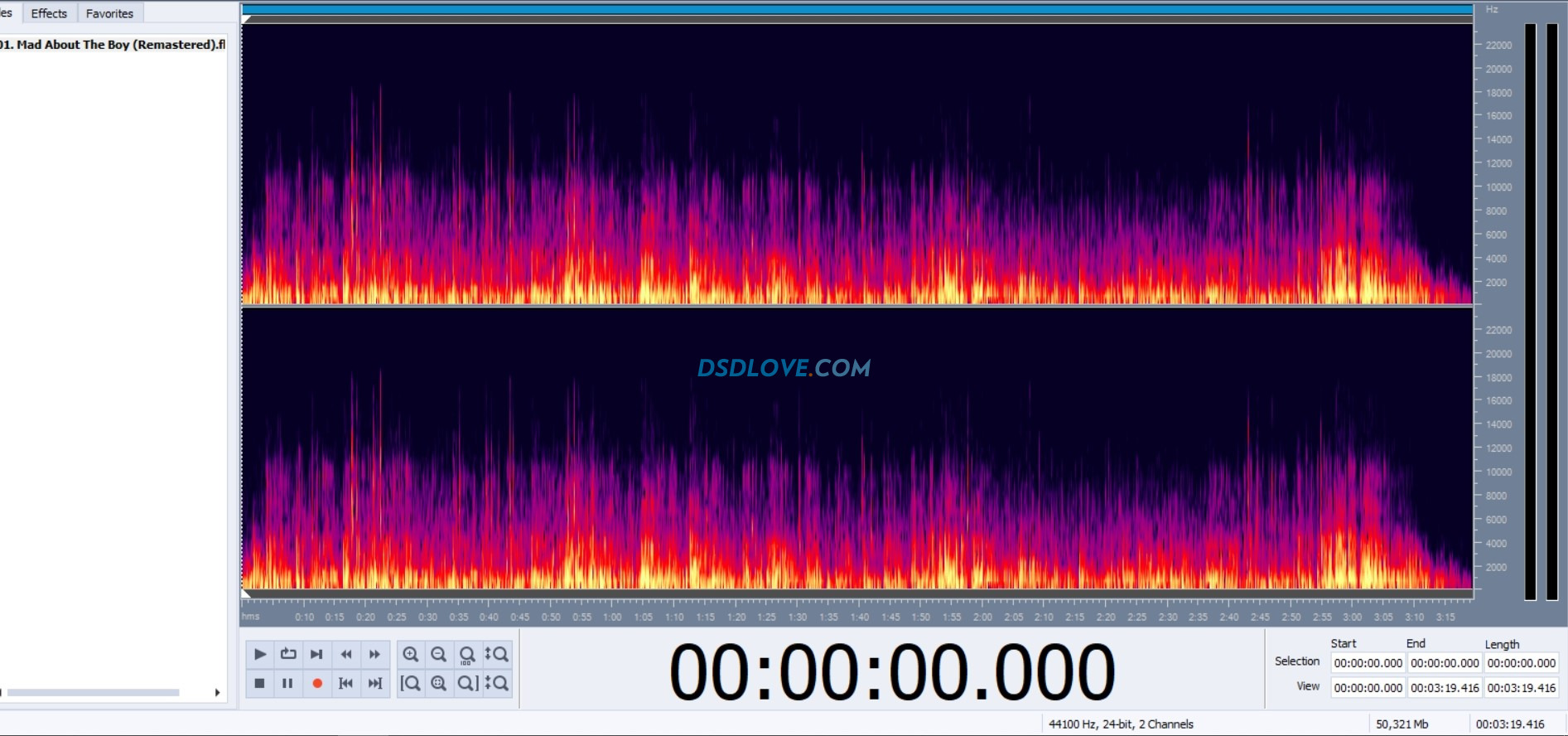Click the Zoom Out Horizontally icon
Image resolution: width=1568 pixels, height=736 pixels.
coord(439,654)
